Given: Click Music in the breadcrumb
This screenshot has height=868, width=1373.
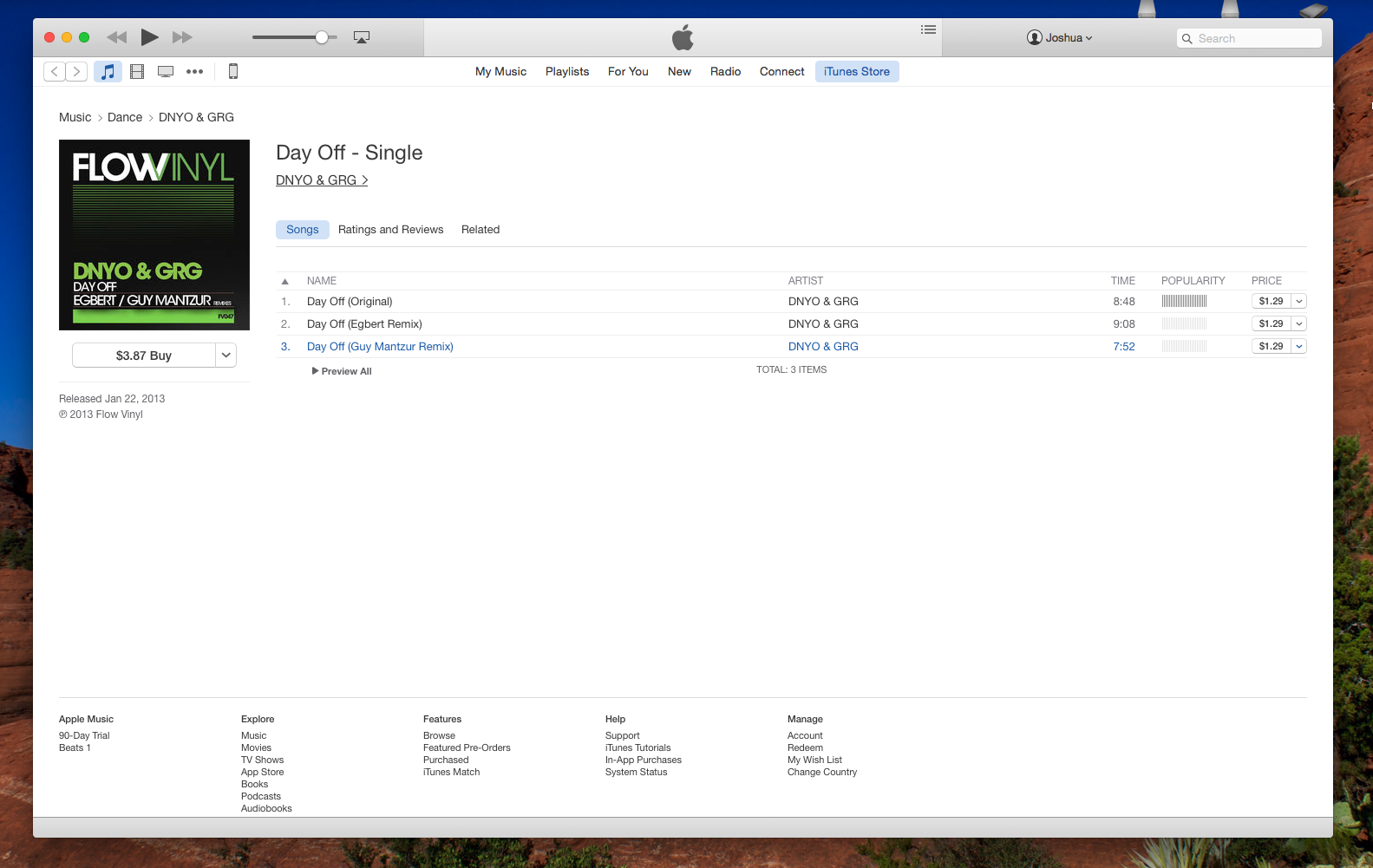Looking at the screenshot, I should coord(75,117).
